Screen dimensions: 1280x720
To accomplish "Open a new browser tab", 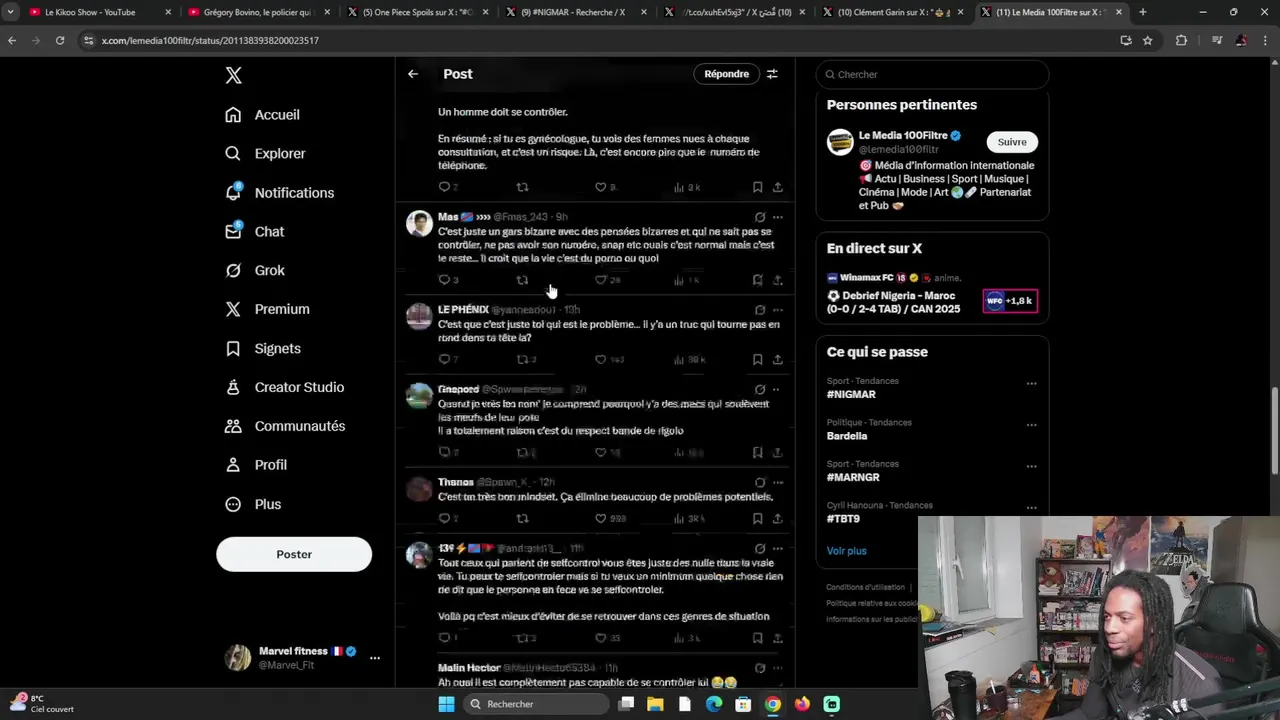I will 1142,12.
